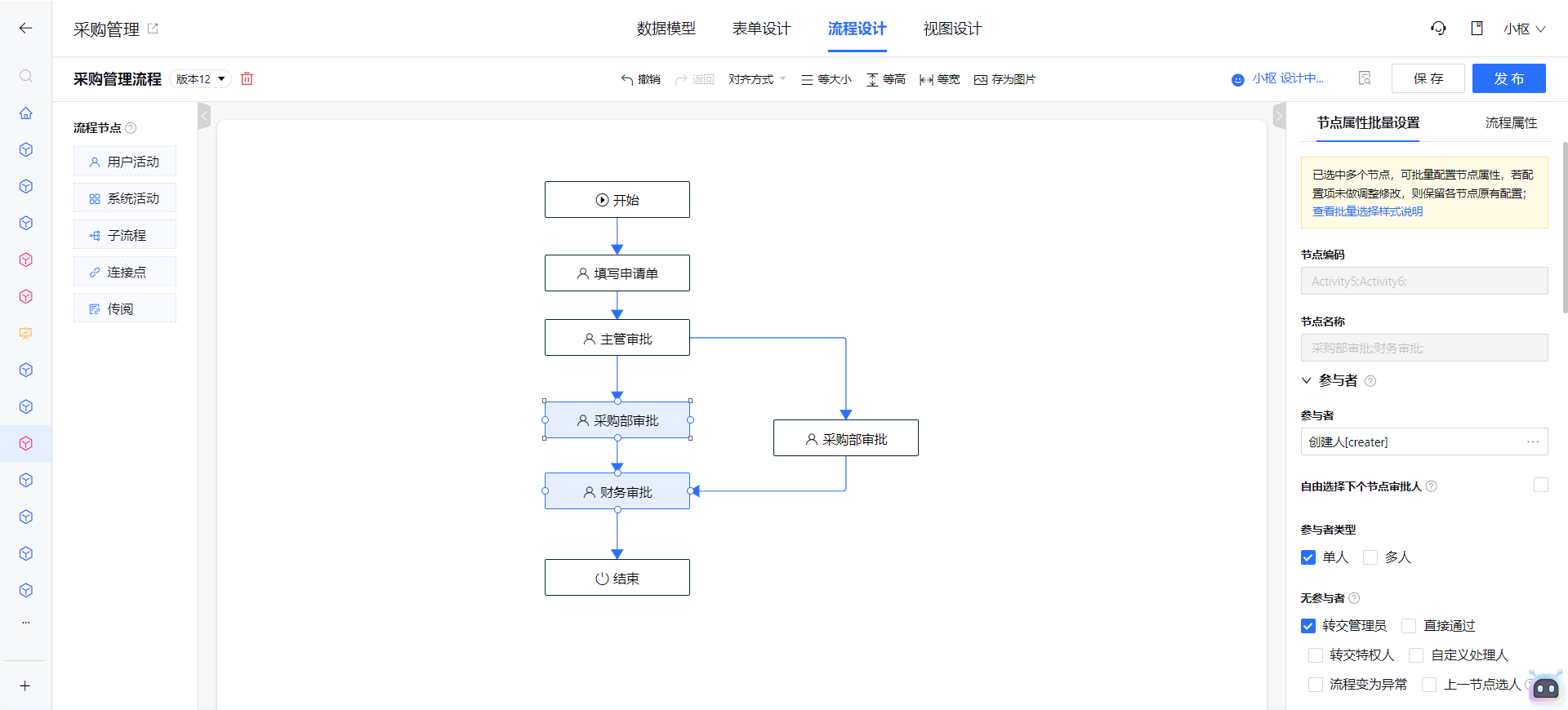Collapse the right properties panel arrow
Viewport: 1568px width, 710px height.
tap(1279, 116)
